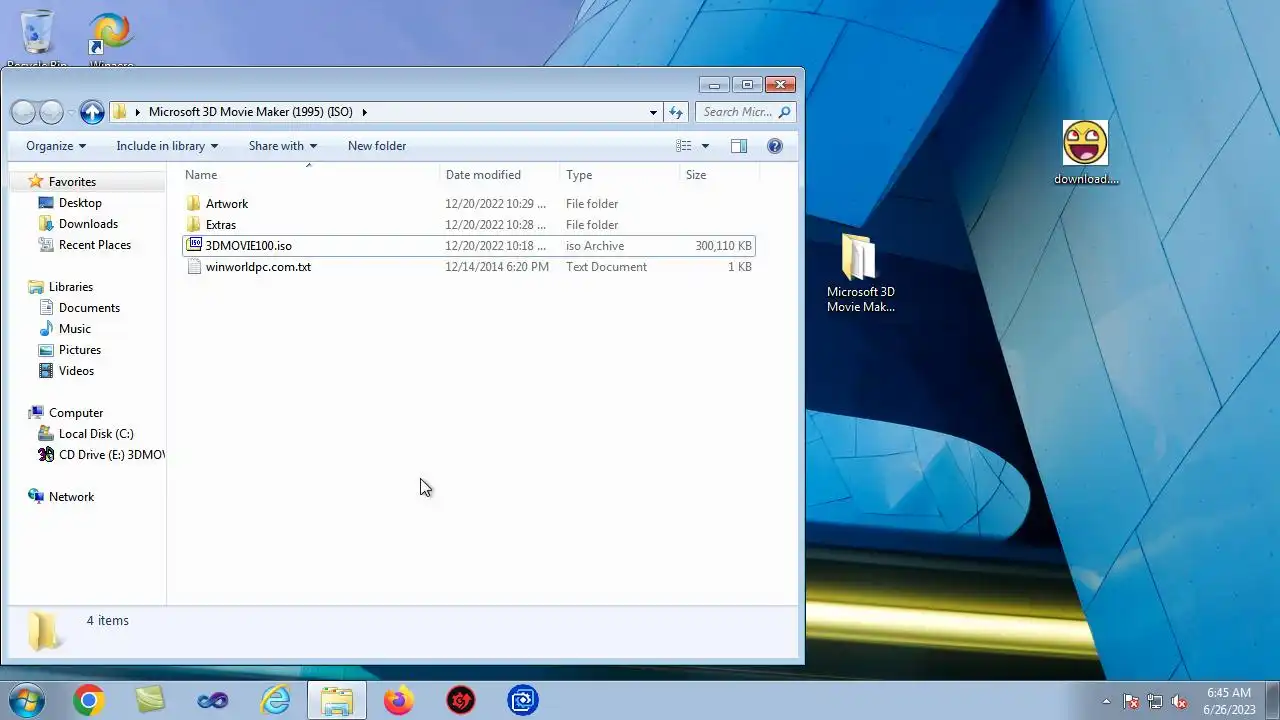Launch Internet Explorer from the taskbar
Image resolution: width=1280 pixels, height=720 pixels.
point(275,701)
